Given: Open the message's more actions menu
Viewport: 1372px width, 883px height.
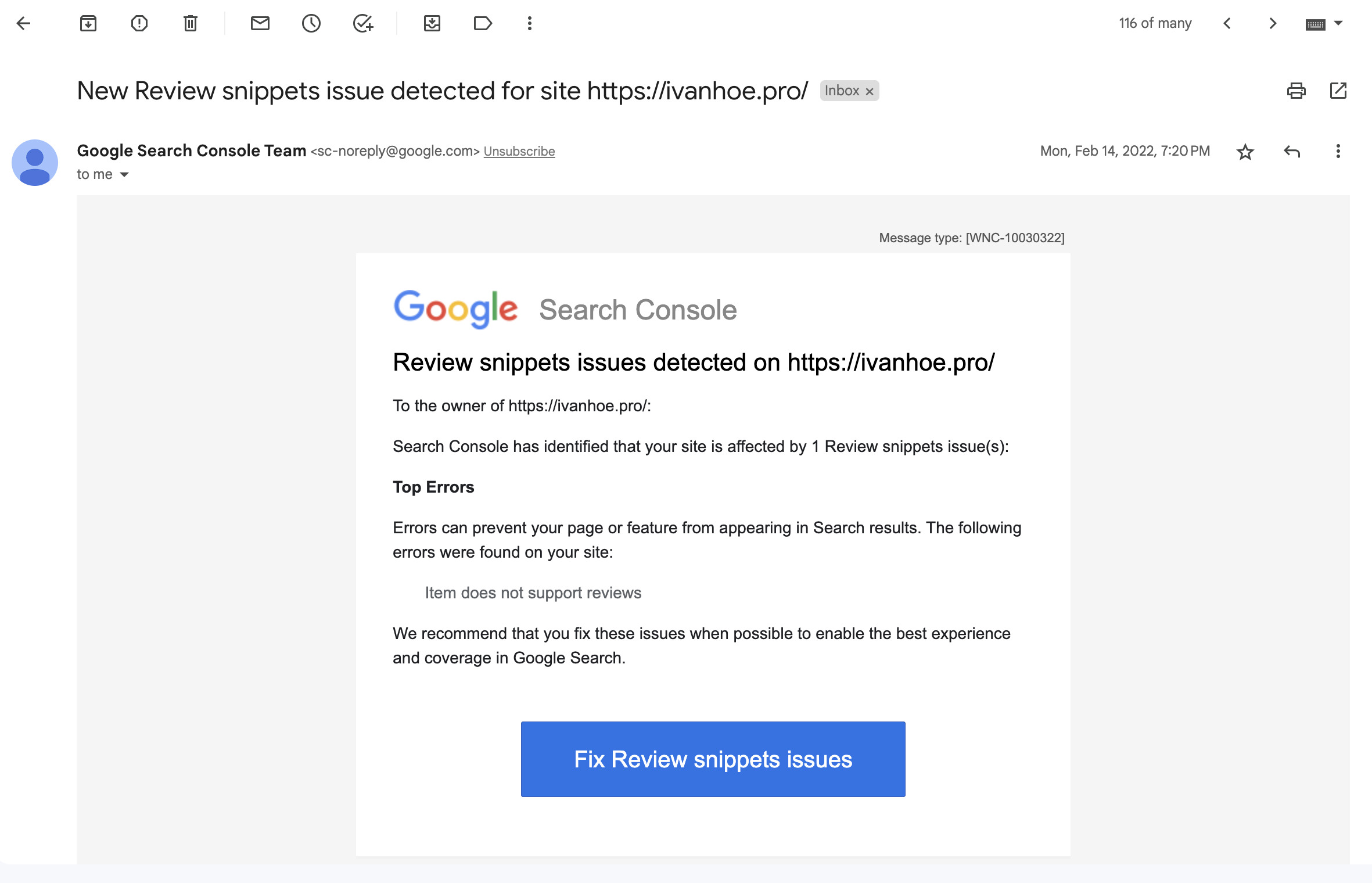Looking at the screenshot, I should tap(1338, 152).
